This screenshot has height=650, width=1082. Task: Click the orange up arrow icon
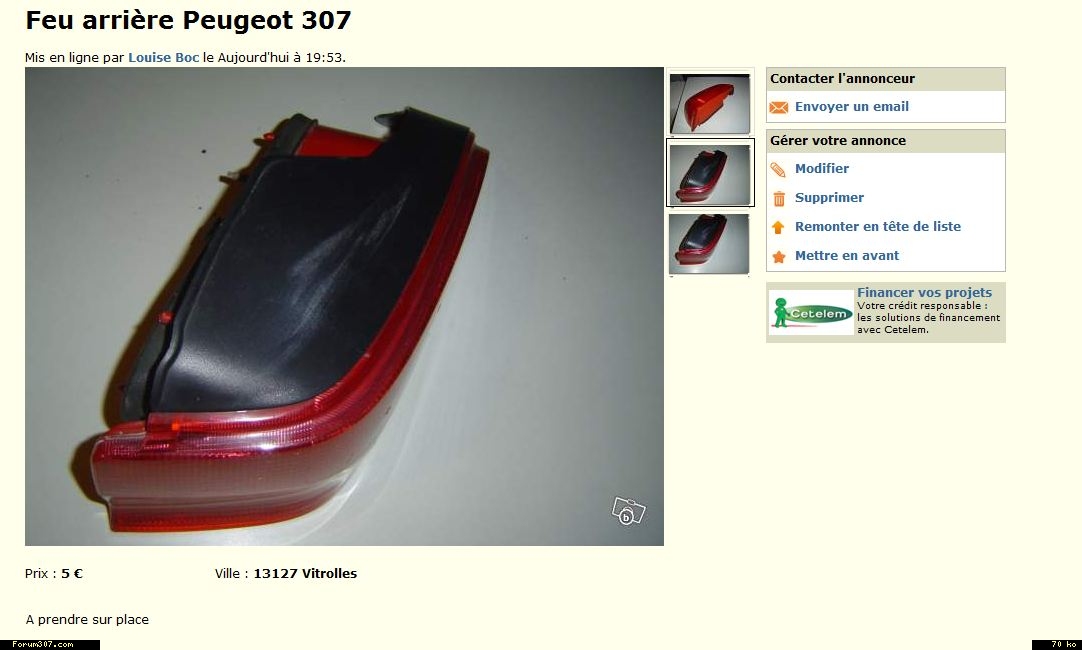point(778,227)
